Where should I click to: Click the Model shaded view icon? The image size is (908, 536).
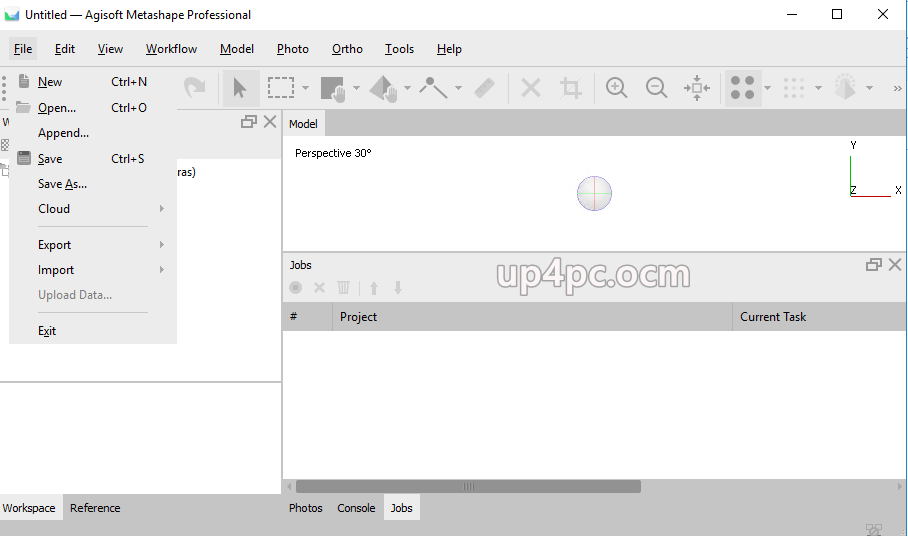(x=845, y=87)
